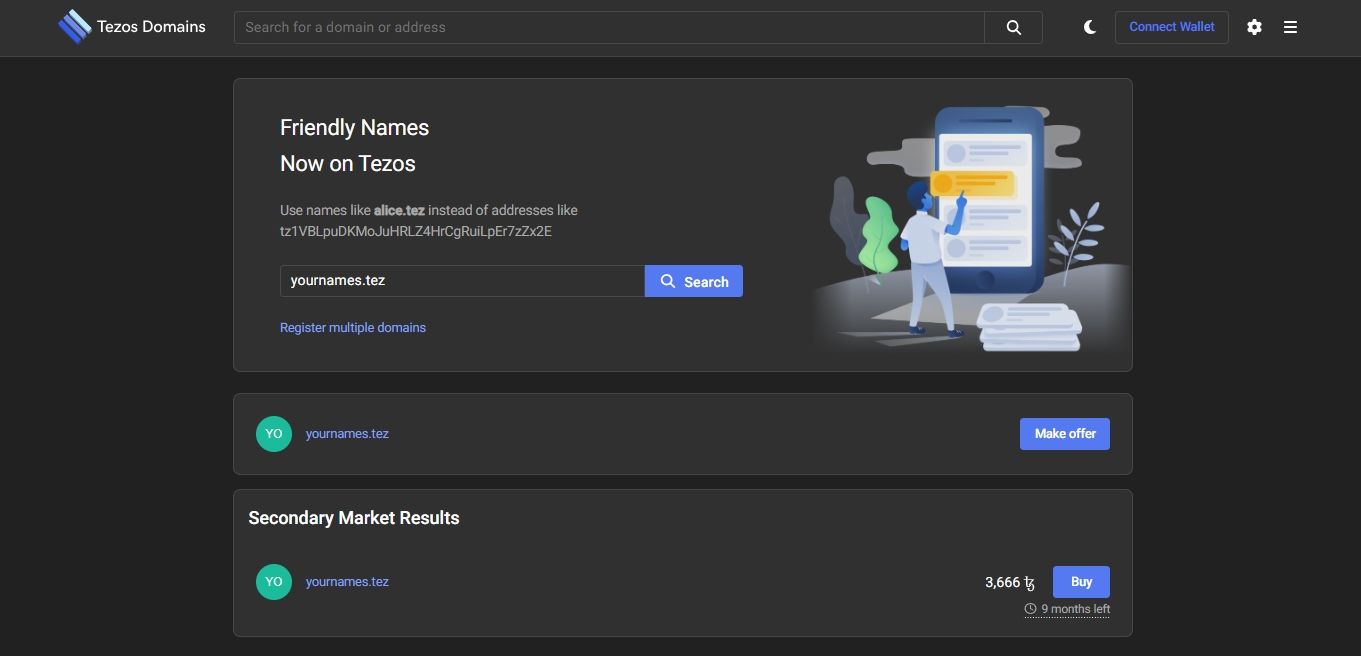Click the 3,666 tez price

pos(1010,582)
